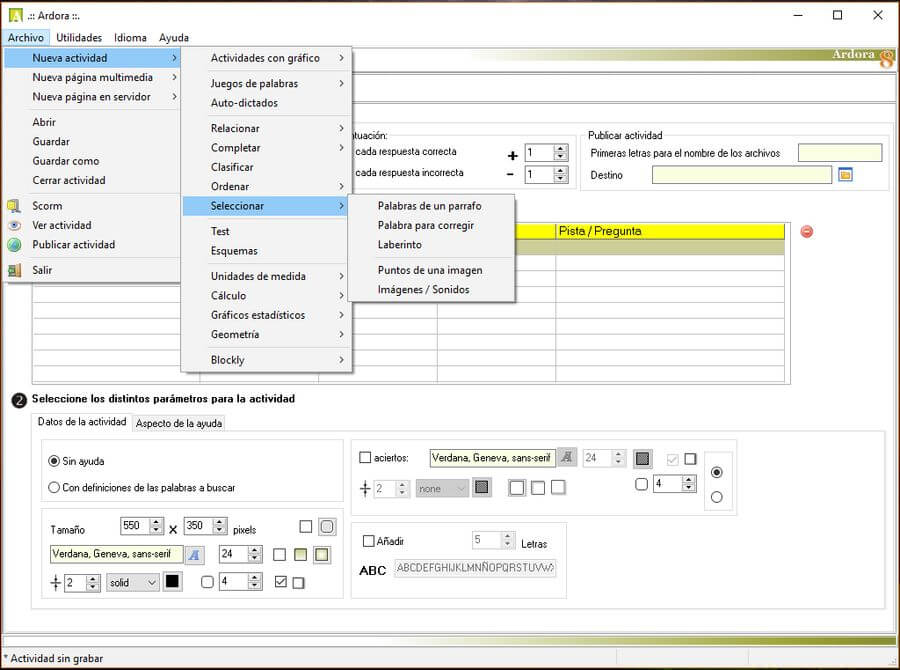This screenshot has width=900, height=670.
Task: Open the solid border style dropdown
Action: 133,582
